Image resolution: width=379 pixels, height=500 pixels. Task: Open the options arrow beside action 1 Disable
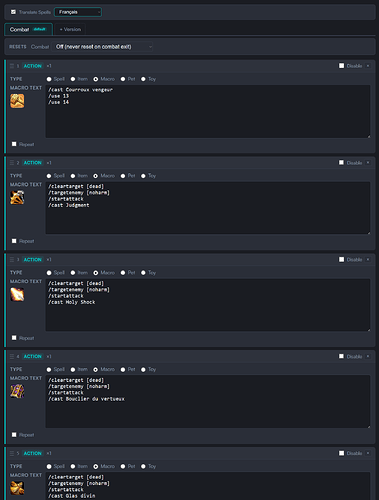point(368,66)
